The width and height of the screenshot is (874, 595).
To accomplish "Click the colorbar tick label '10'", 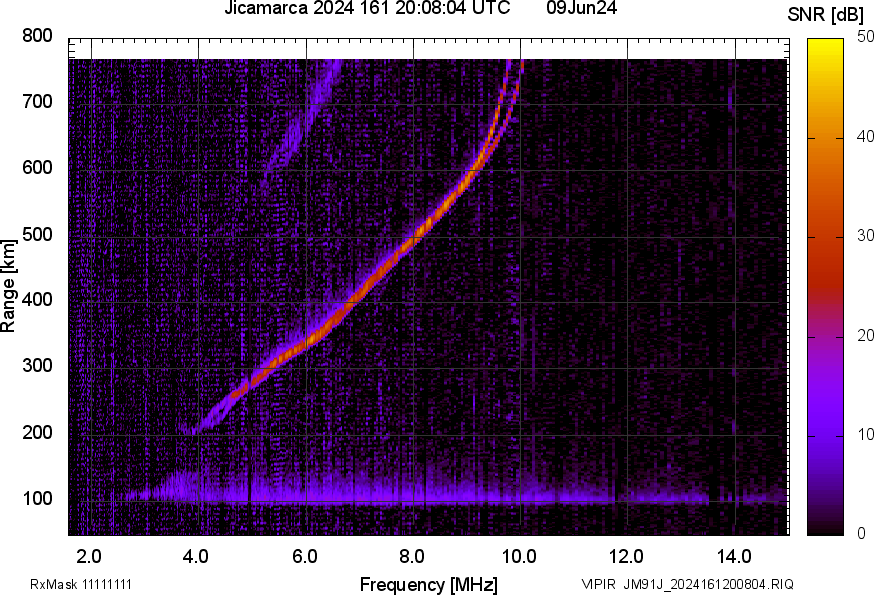I will coord(865,434).
